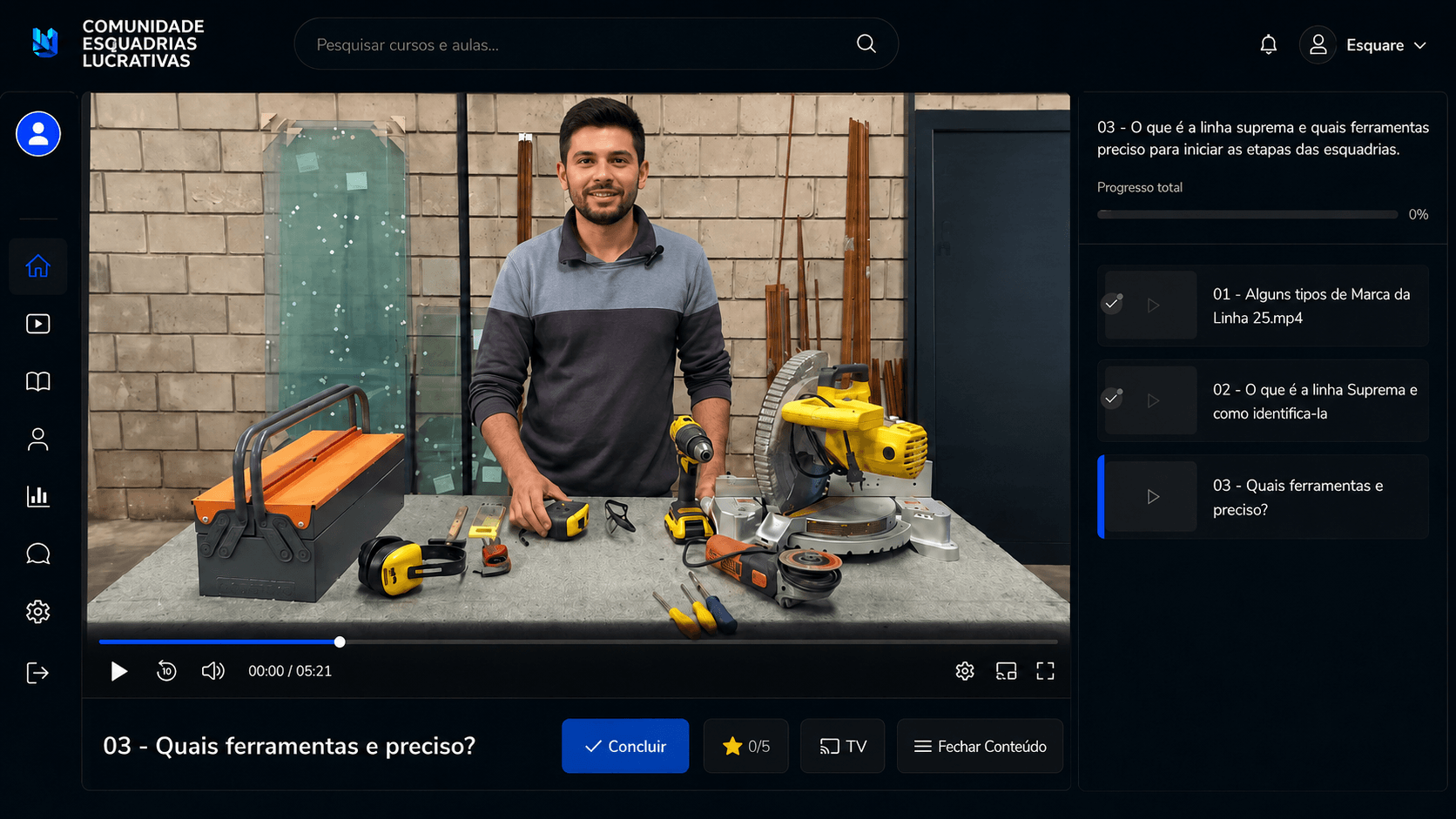Viewport: 1456px width, 819px height.
Task: Collapse lesson list with Fechar Conteúdo
Action: [980, 746]
